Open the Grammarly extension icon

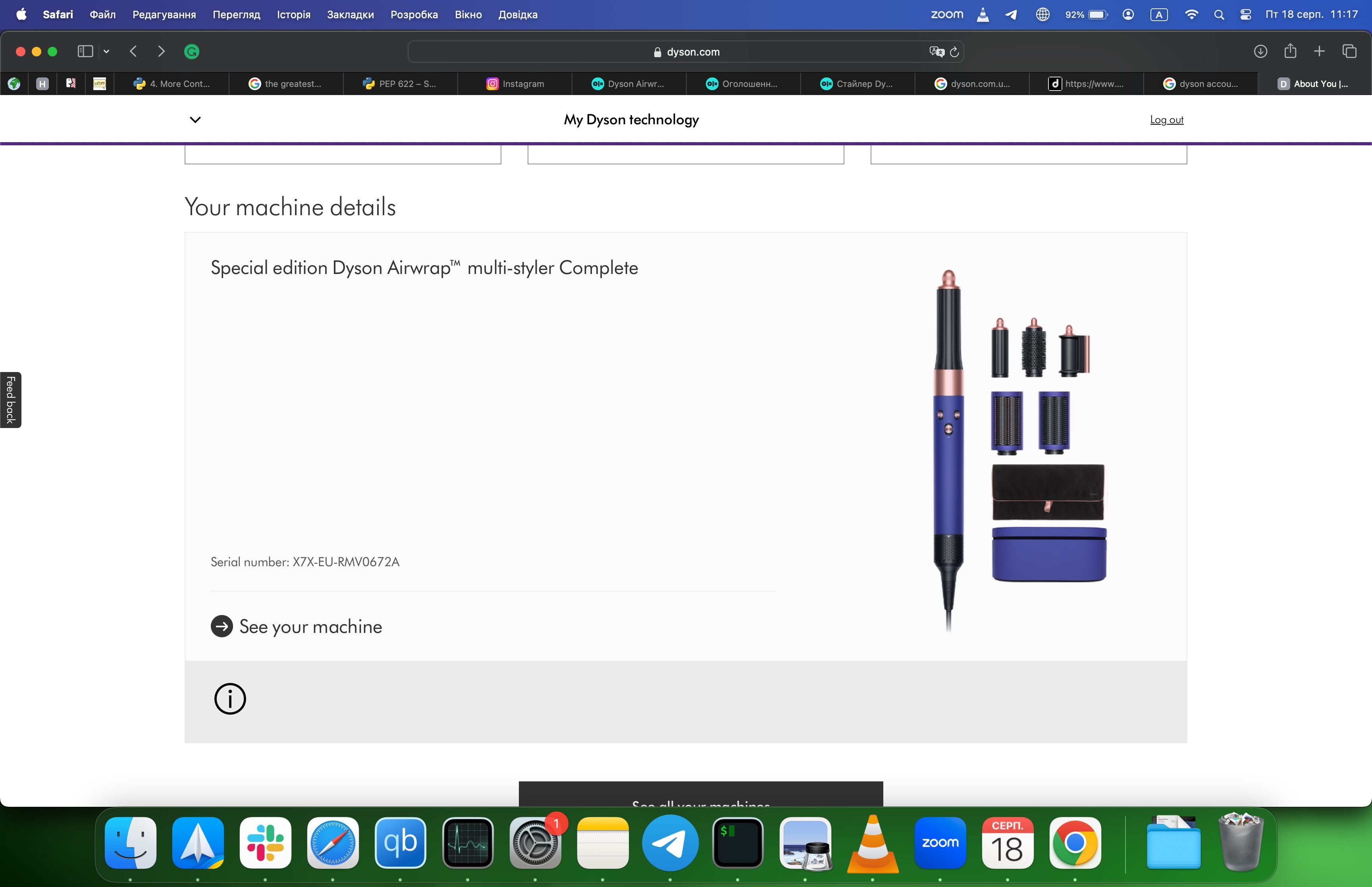coord(192,52)
